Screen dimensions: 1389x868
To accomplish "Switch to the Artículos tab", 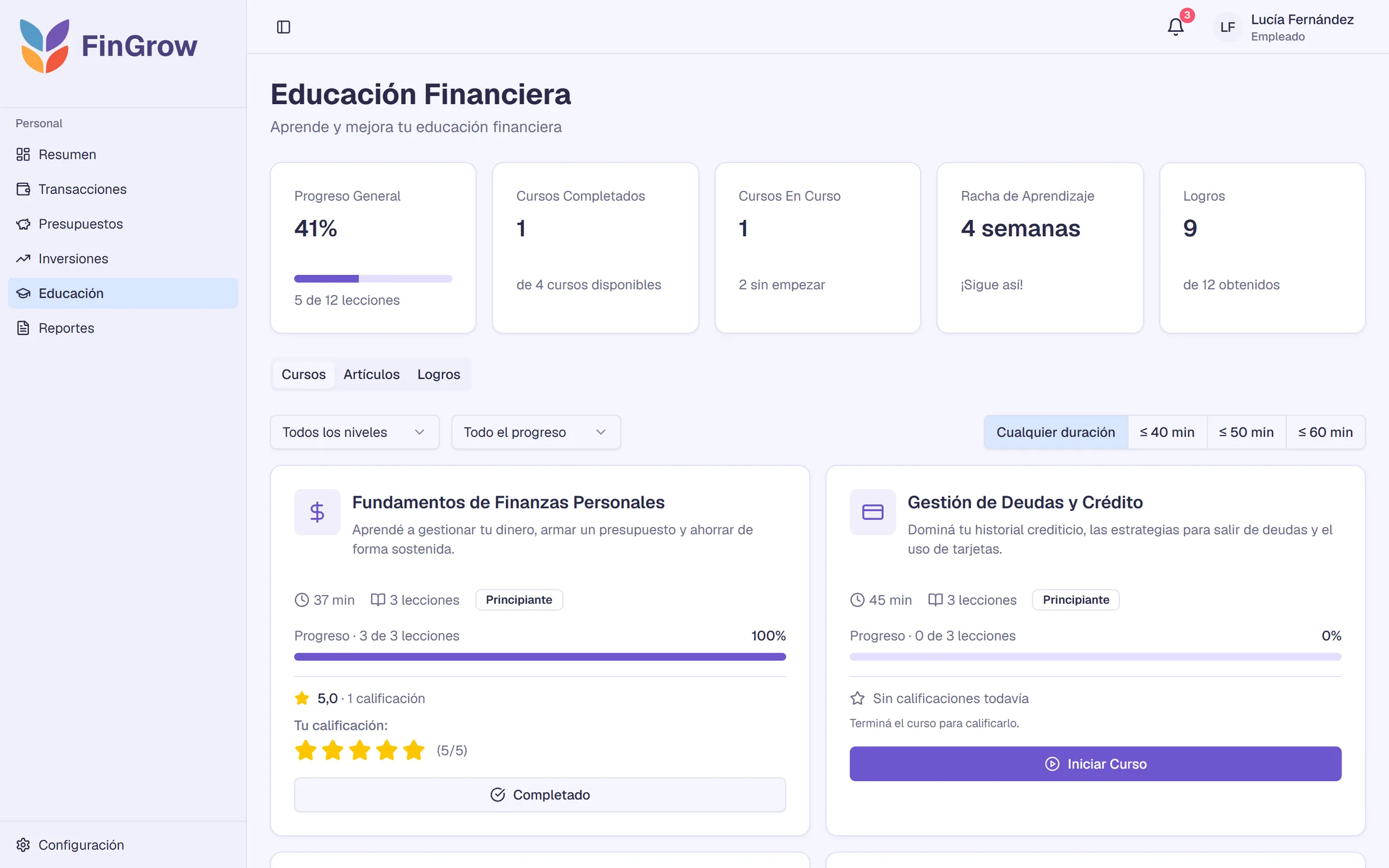I will [372, 374].
